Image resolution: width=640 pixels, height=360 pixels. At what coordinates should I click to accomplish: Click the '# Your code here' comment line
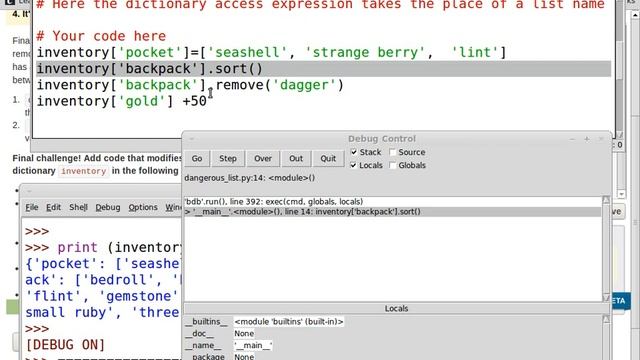(x=101, y=36)
